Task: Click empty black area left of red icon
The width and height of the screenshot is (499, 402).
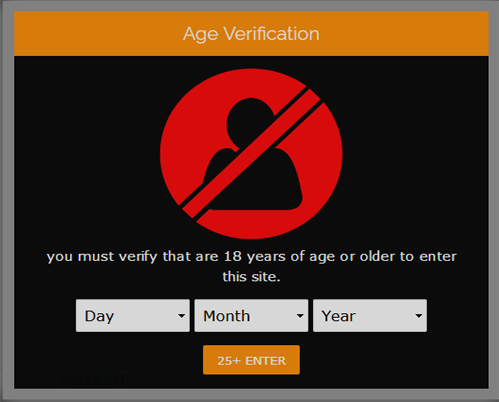Action: point(87,153)
